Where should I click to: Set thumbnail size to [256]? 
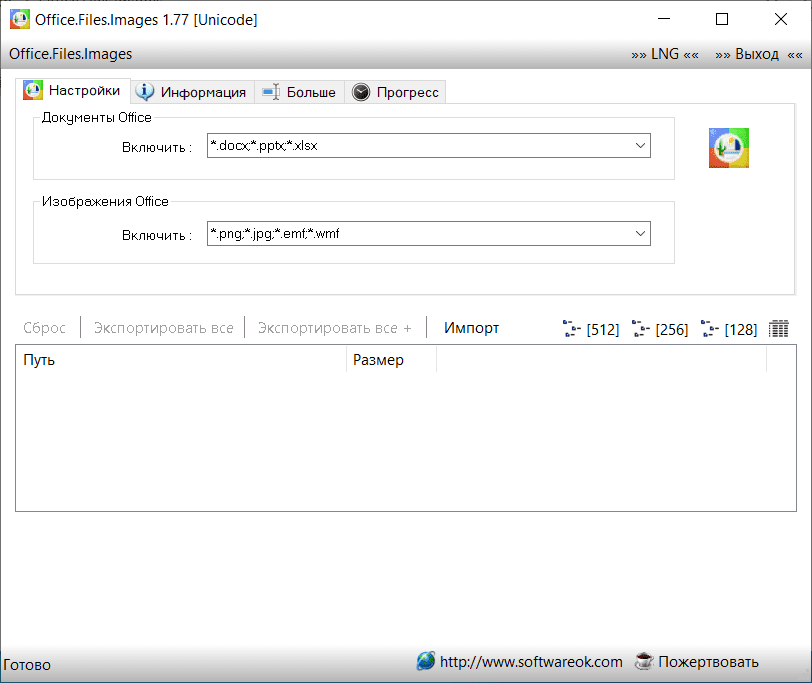pos(660,329)
